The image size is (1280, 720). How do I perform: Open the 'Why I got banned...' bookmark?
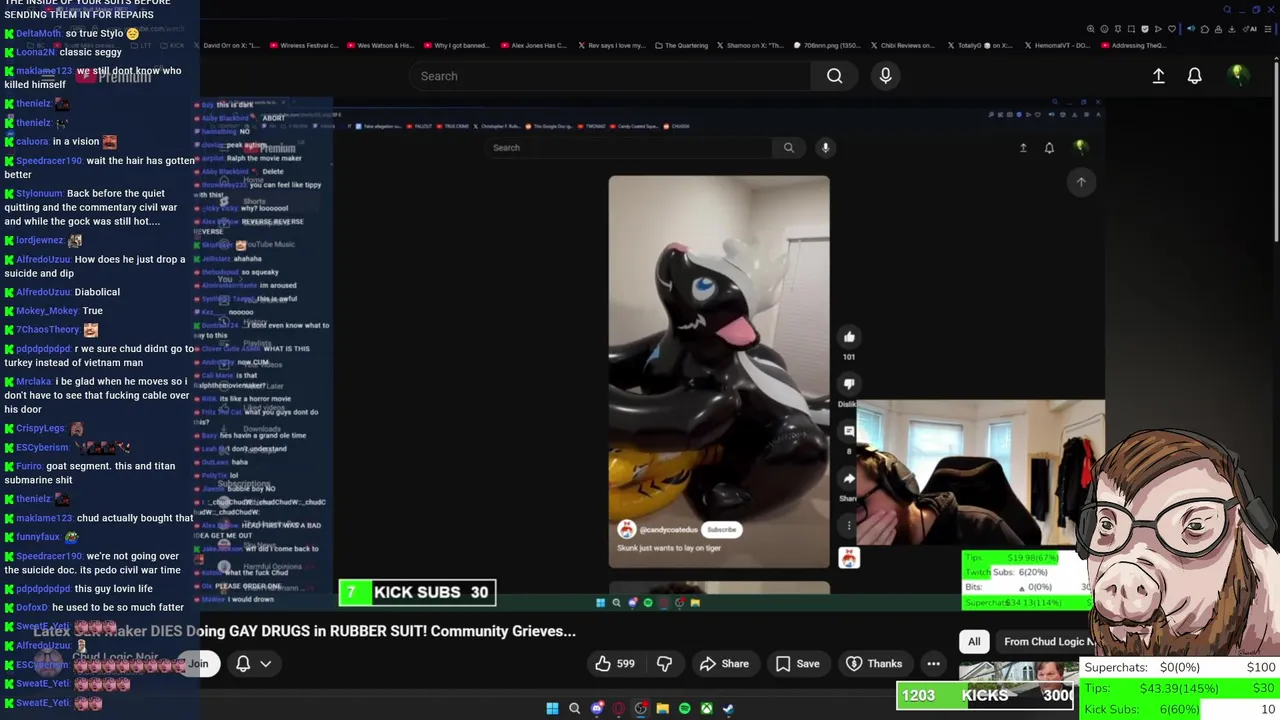tap(456, 45)
